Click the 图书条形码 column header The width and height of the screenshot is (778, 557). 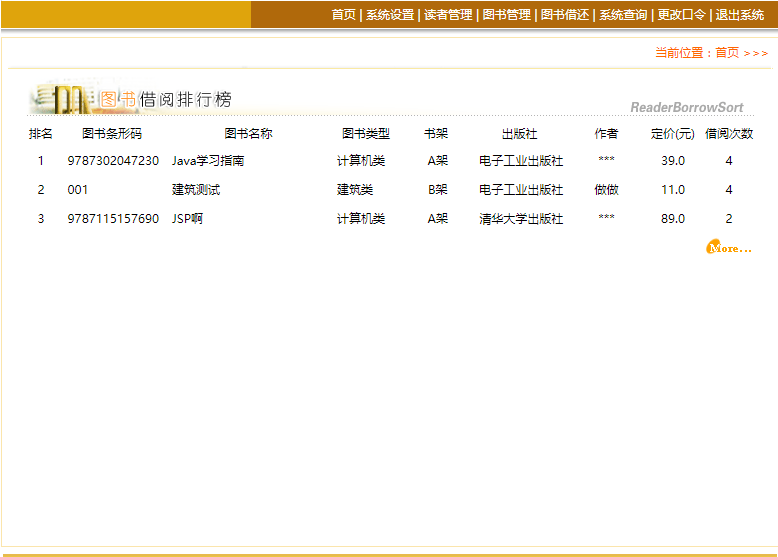(x=112, y=133)
